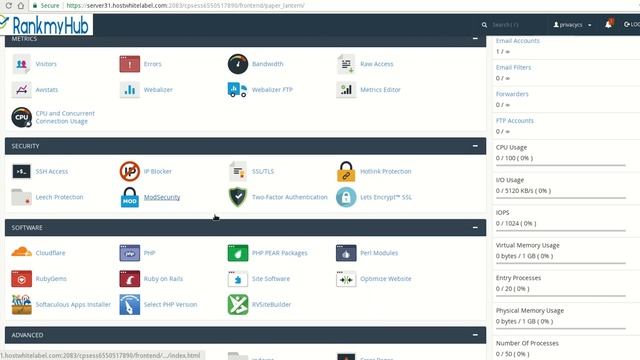Open the Raw Access icon
Screen dimensions: 640x360
346,64
